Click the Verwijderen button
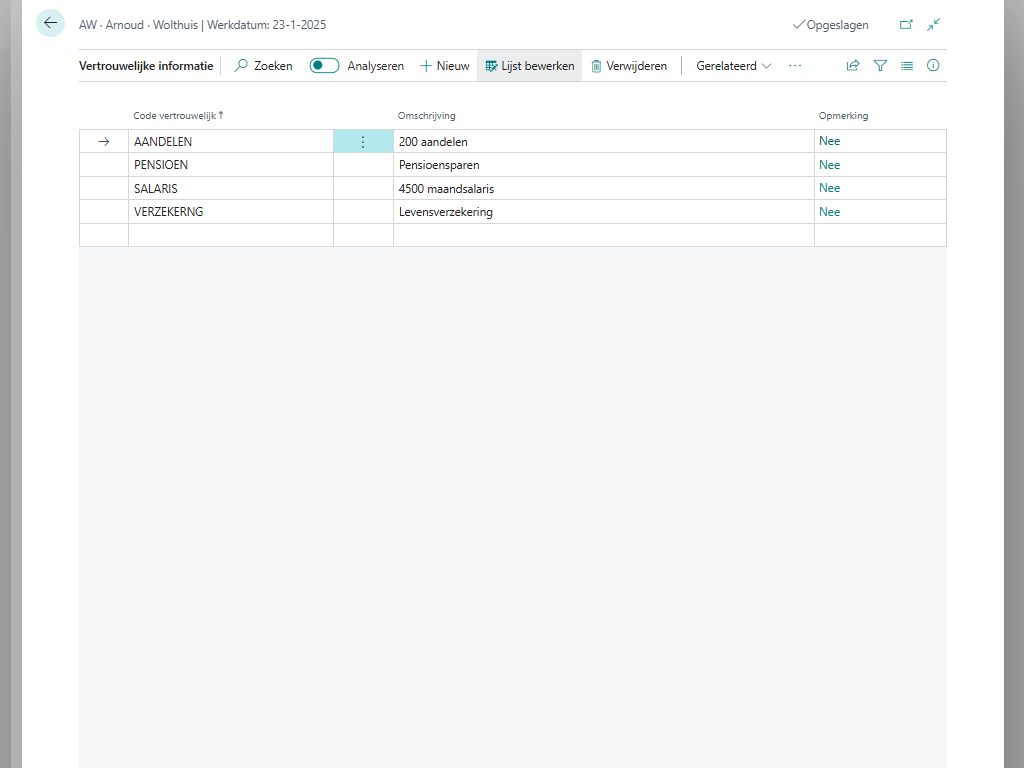1024x768 pixels. [x=628, y=66]
